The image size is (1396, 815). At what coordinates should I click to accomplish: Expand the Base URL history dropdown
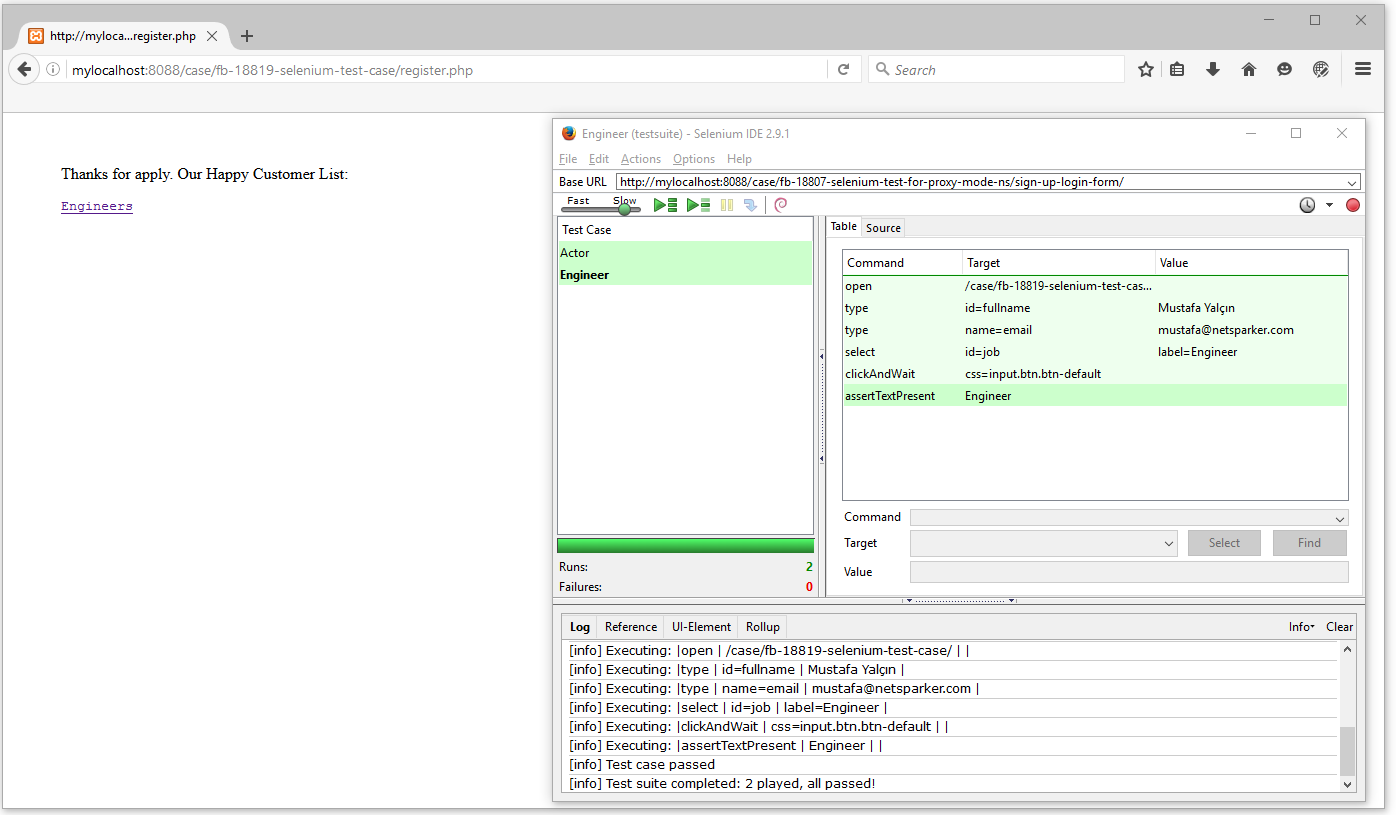click(x=1352, y=181)
